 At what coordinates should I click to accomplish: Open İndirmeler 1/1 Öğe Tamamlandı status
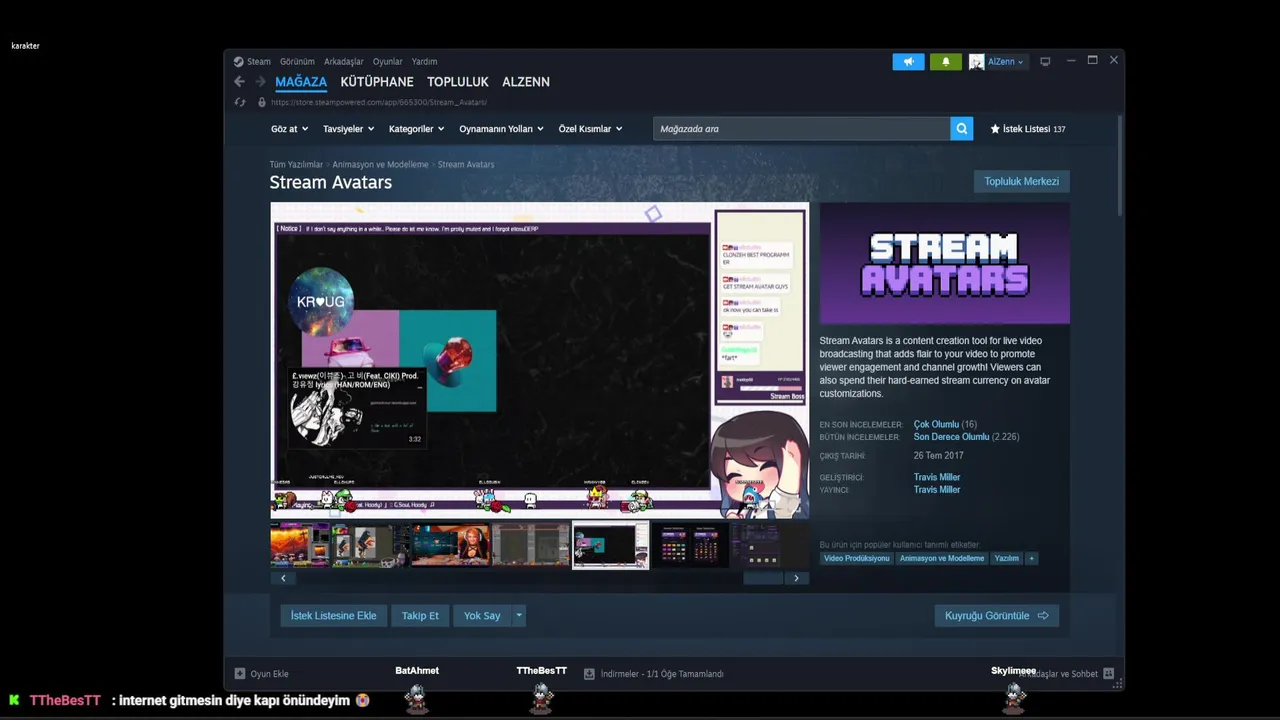pyautogui.click(x=662, y=674)
